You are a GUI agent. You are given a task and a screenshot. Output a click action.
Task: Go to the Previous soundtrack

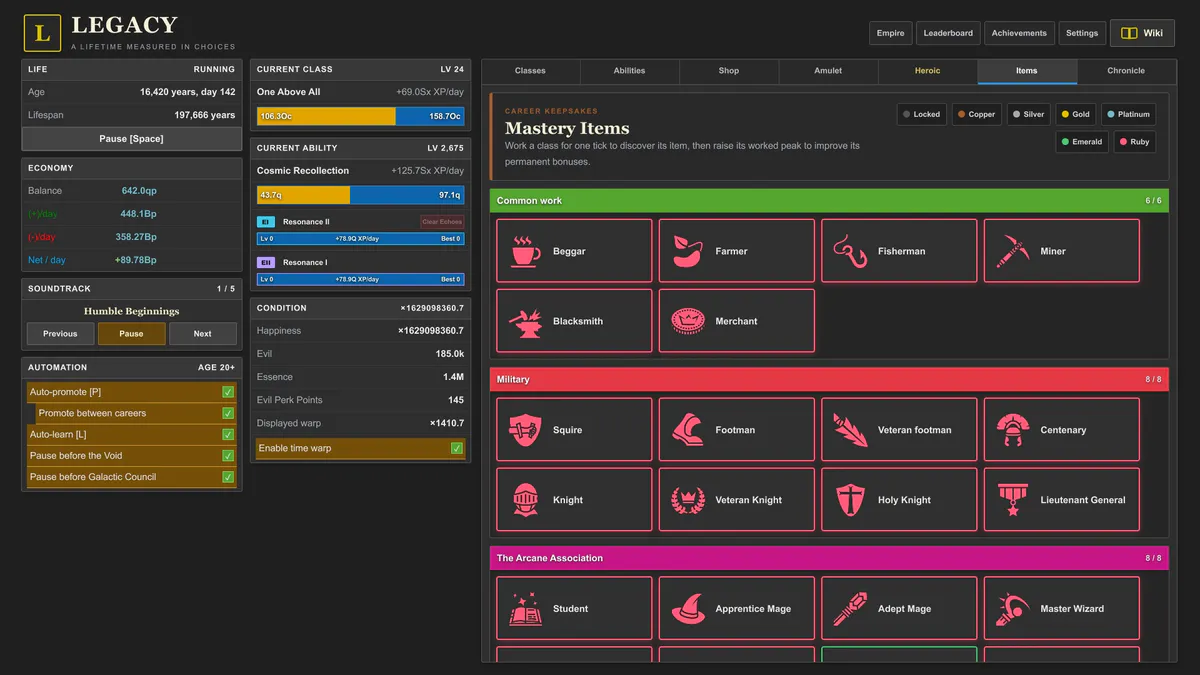[60, 334]
